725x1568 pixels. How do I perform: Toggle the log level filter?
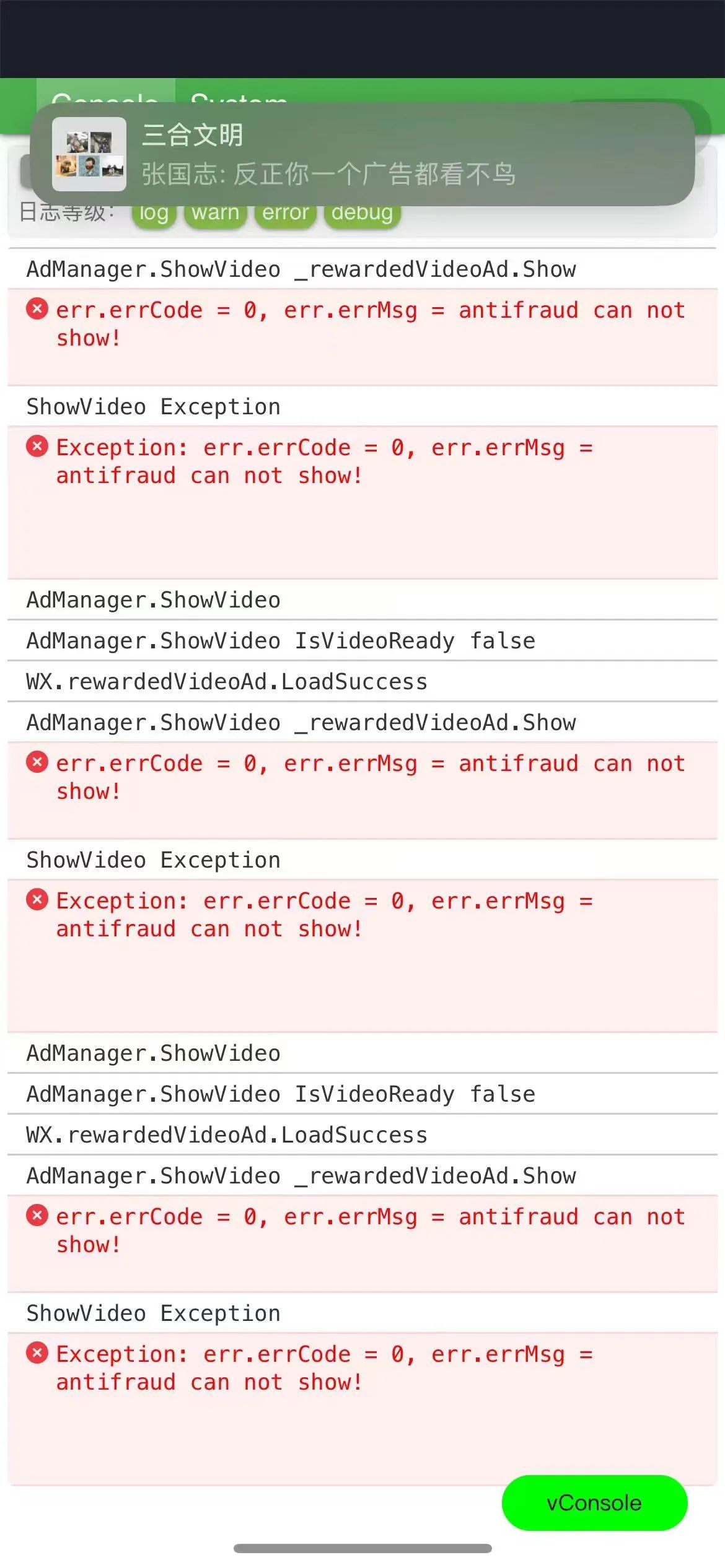coord(154,214)
